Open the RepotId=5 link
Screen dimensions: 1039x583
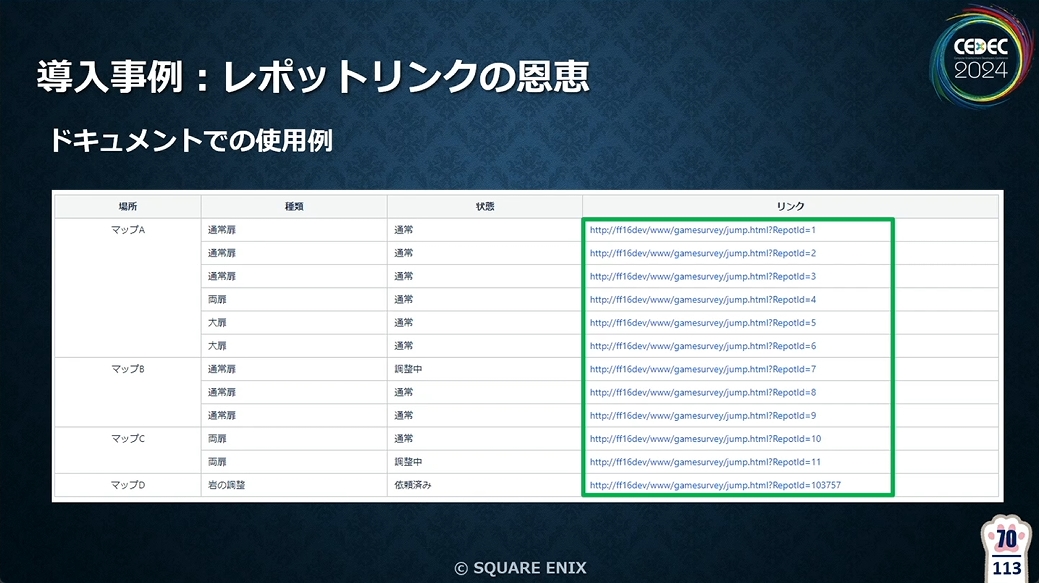702,323
